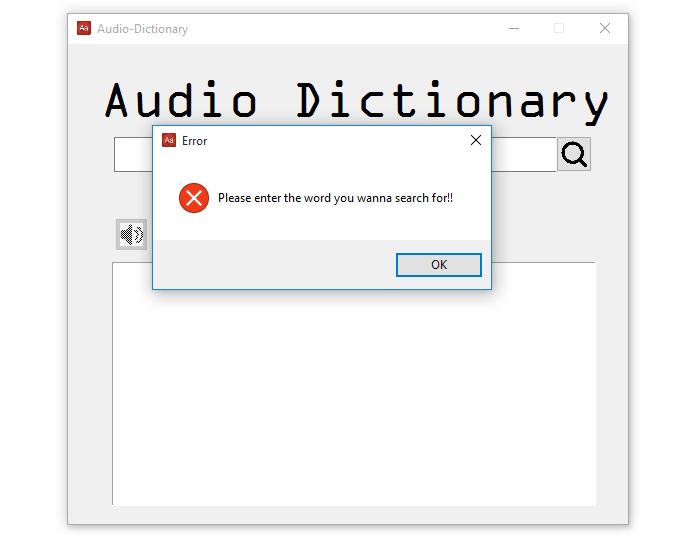Click the red error X icon
The width and height of the screenshot is (693, 539).
[x=193, y=198]
